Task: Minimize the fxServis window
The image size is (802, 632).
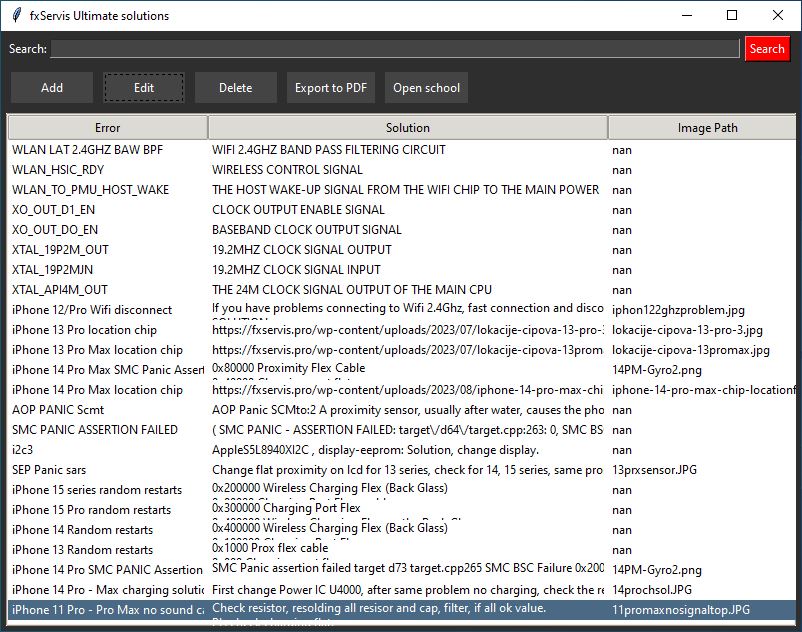Action: 687,15
